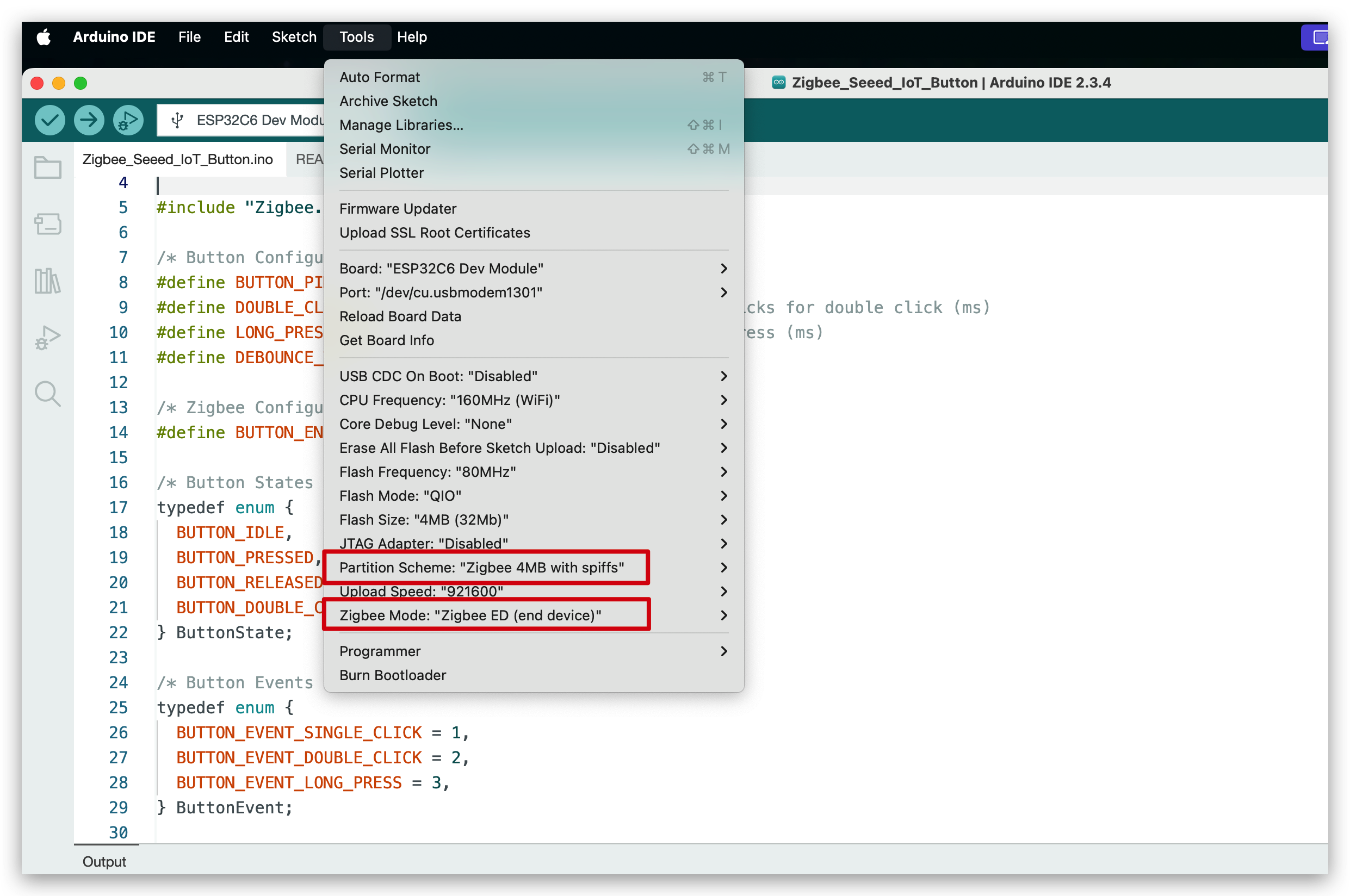The image size is (1350, 896).
Task: Open the Edit menu
Action: (236, 37)
